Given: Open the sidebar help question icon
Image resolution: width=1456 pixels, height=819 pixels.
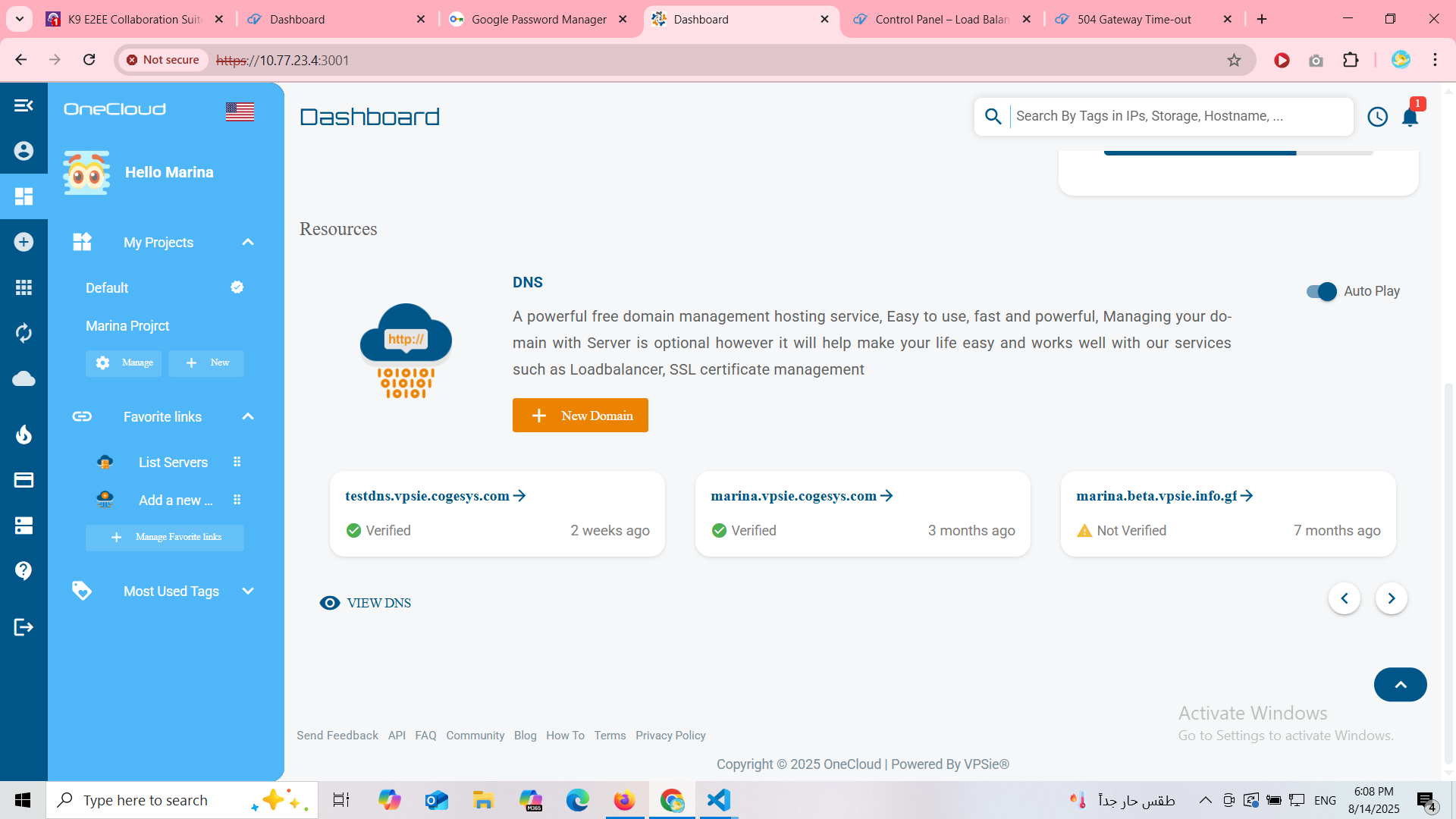Looking at the screenshot, I should pyautogui.click(x=24, y=570).
